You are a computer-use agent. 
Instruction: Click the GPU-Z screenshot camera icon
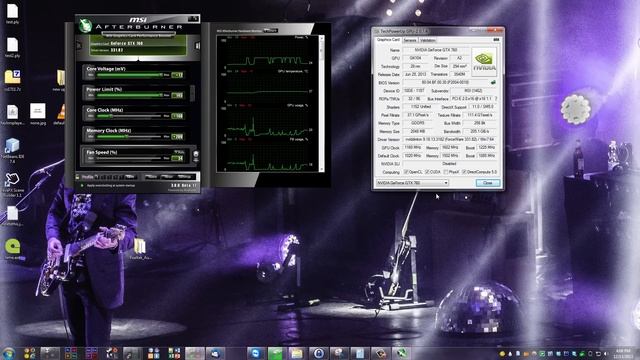point(496,40)
